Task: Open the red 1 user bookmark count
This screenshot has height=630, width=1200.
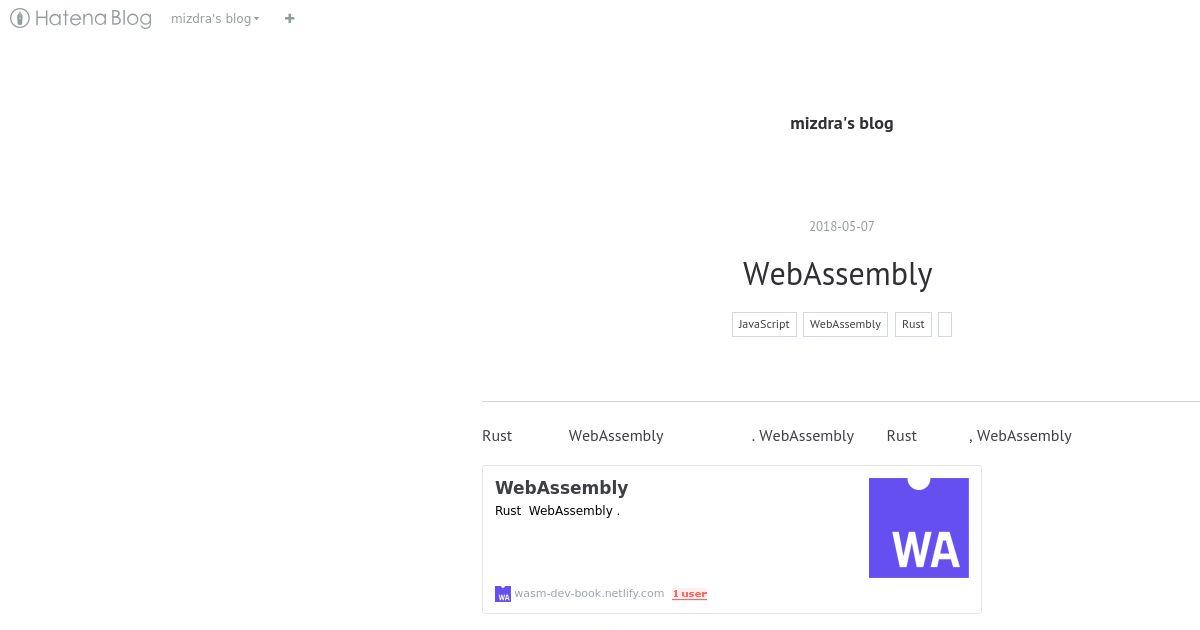Action: [690, 594]
